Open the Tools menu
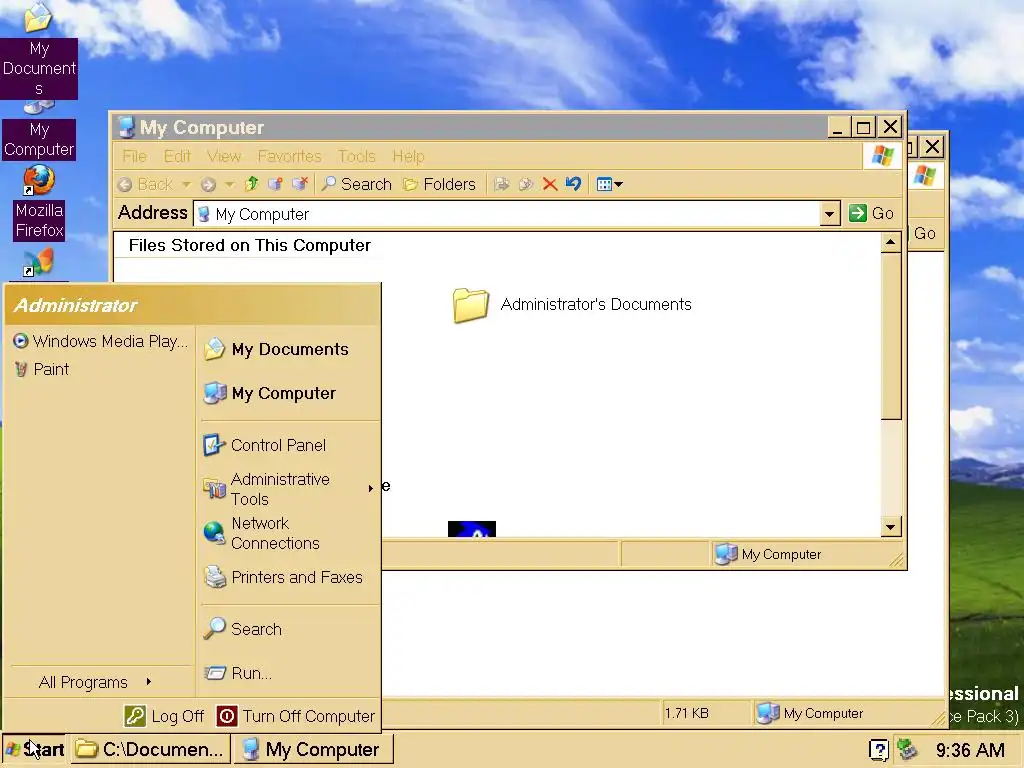Image resolution: width=1024 pixels, height=768 pixels. point(357,156)
